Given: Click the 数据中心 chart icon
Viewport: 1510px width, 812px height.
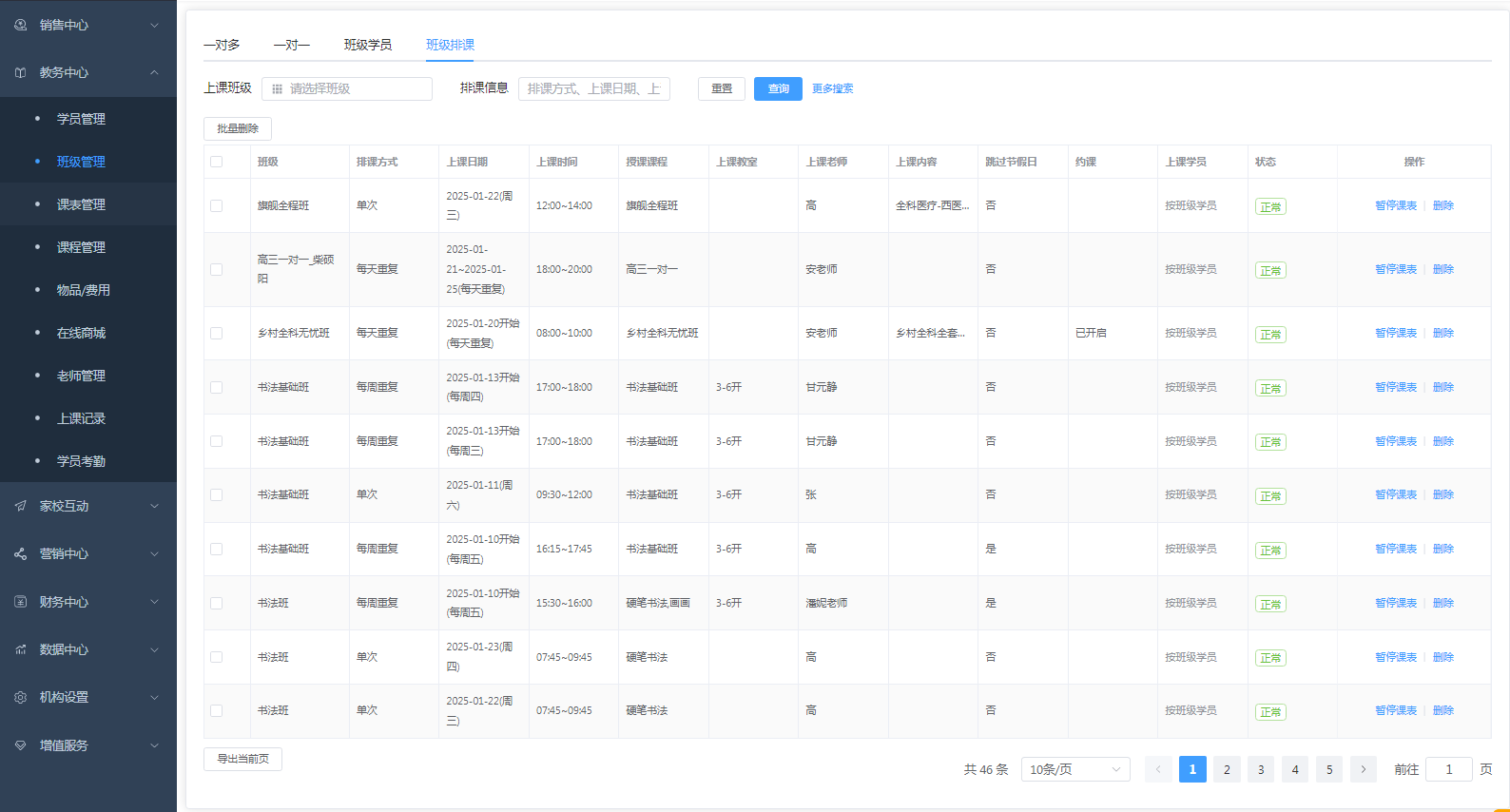Looking at the screenshot, I should (x=20, y=649).
